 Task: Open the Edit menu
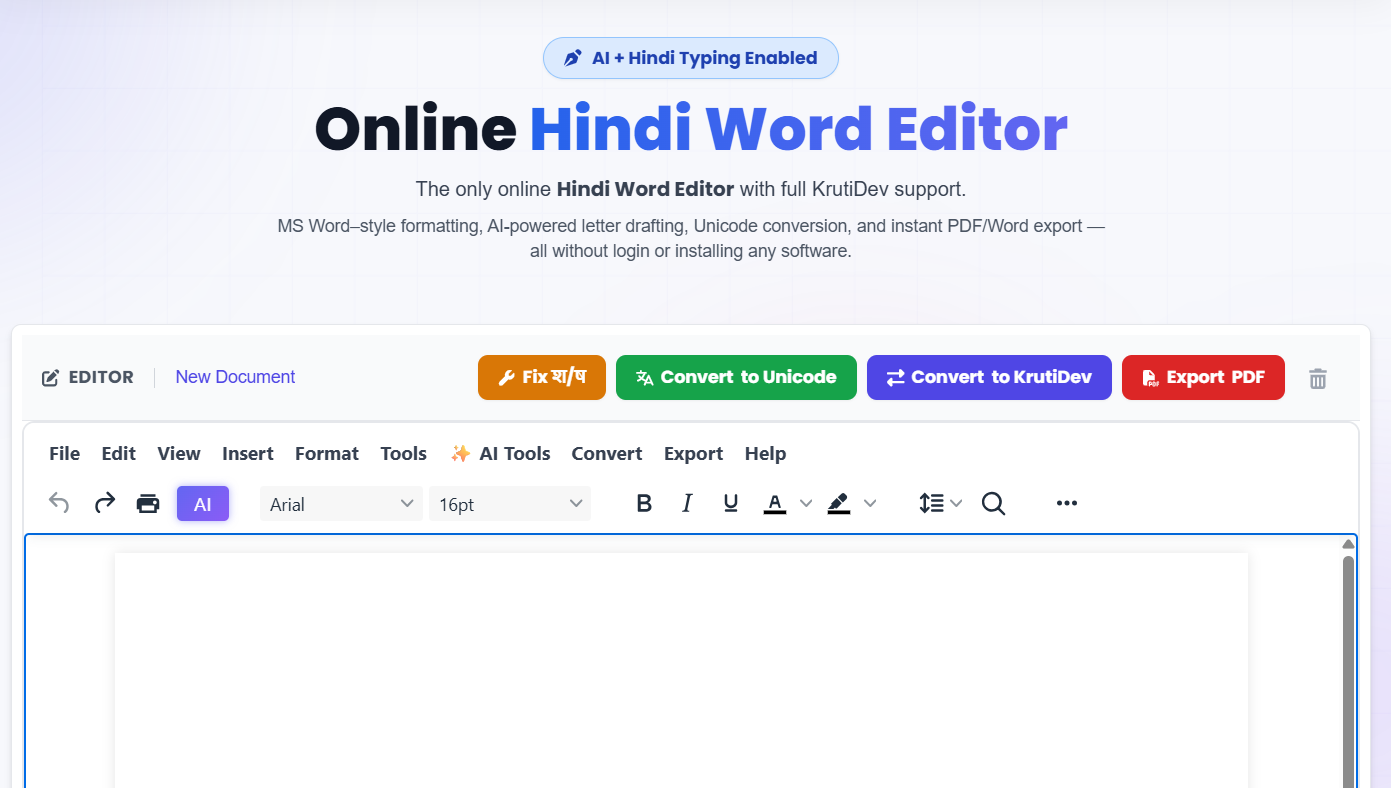tap(118, 453)
